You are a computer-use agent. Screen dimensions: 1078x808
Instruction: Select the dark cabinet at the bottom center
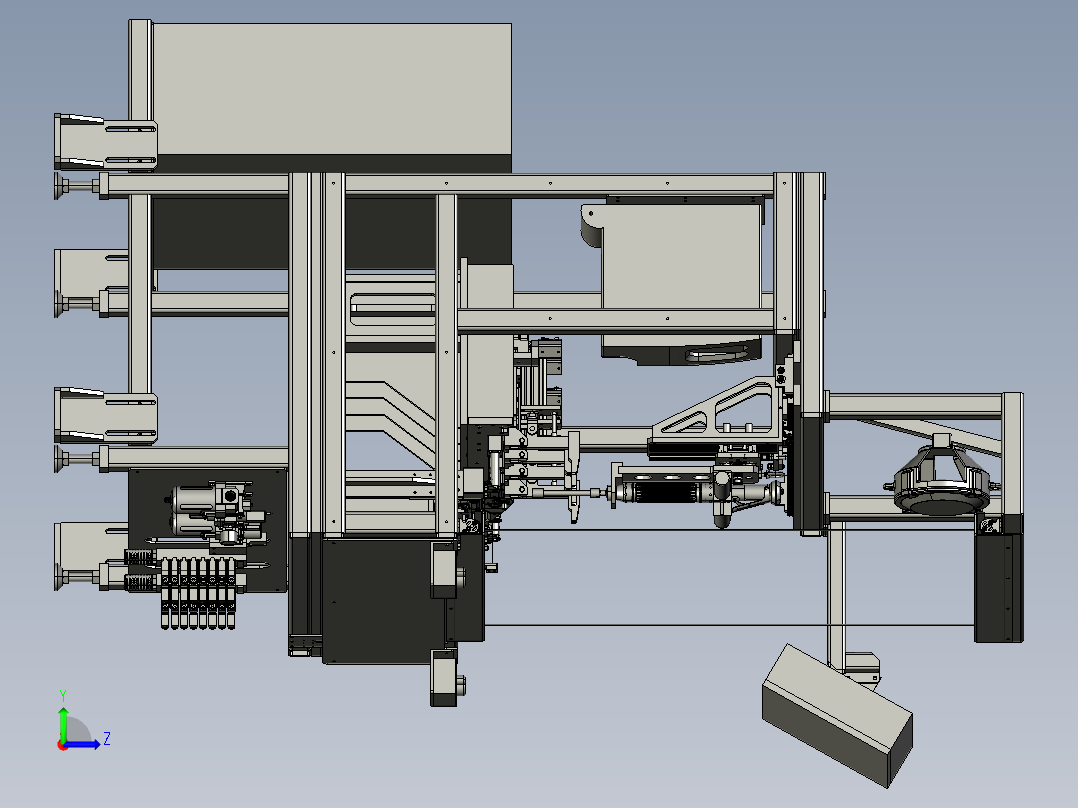(x=383, y=600)
